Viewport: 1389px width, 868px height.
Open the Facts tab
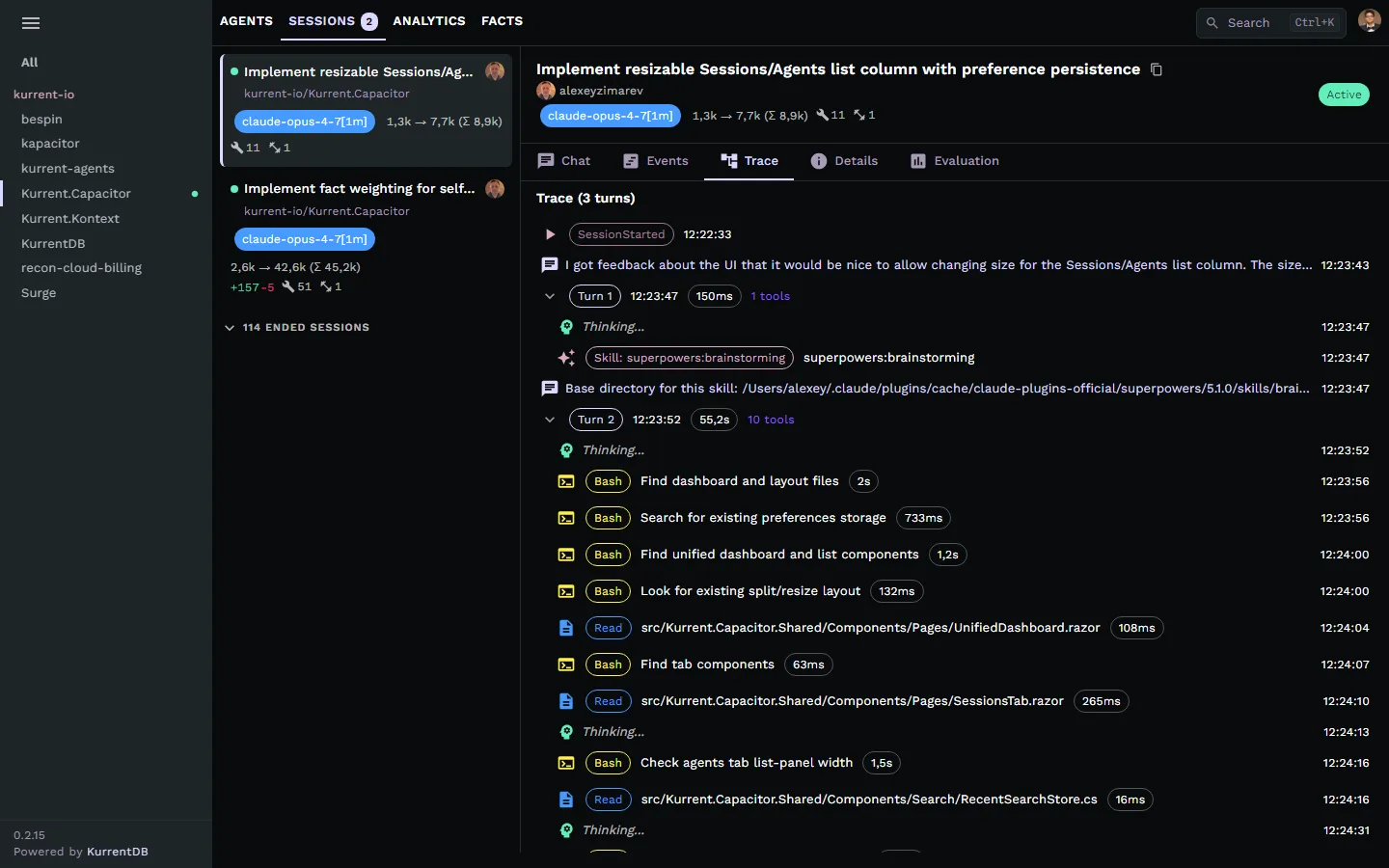click(x=502, y=21)
